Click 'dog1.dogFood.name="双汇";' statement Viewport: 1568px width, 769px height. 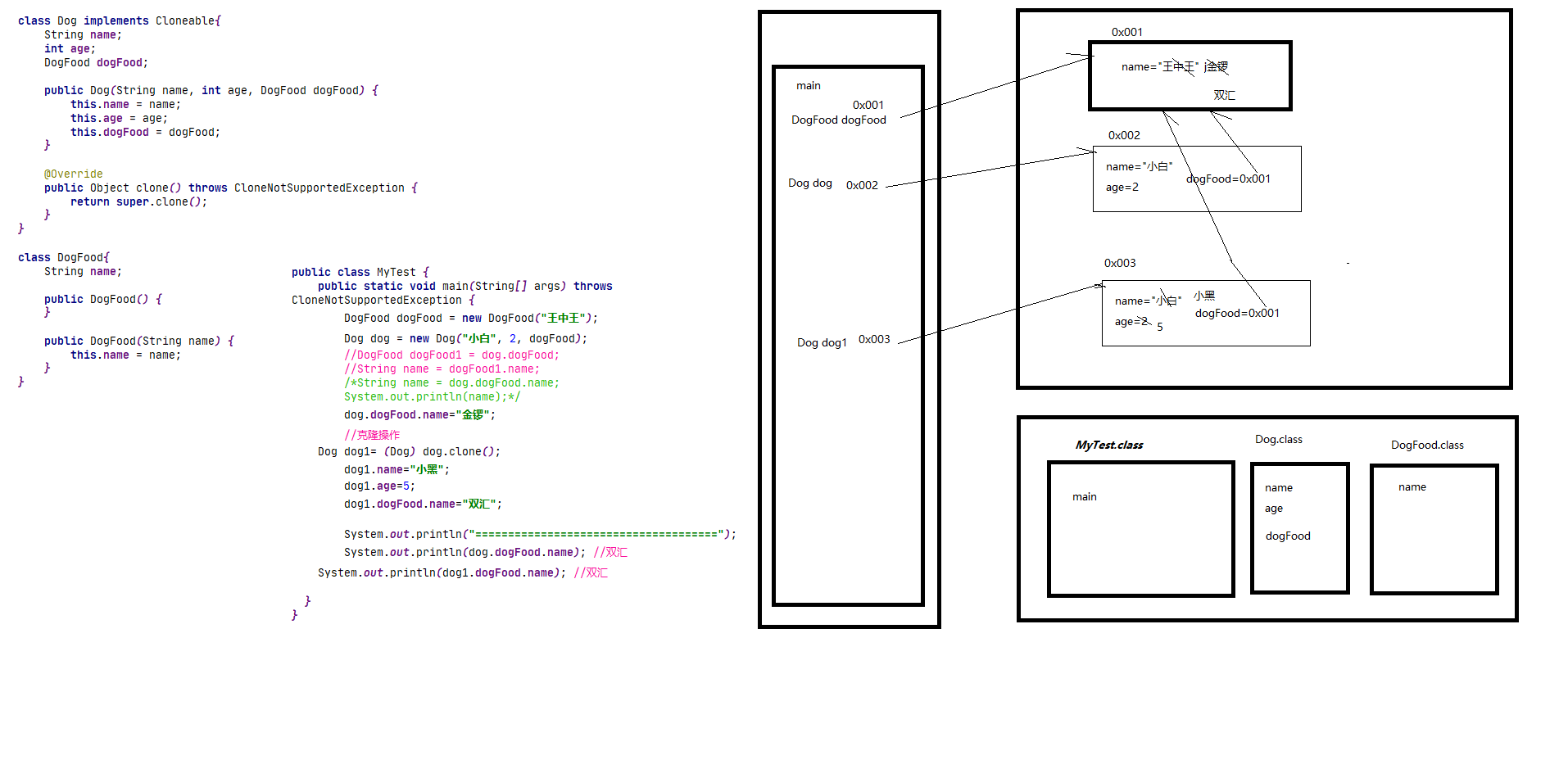423,504
